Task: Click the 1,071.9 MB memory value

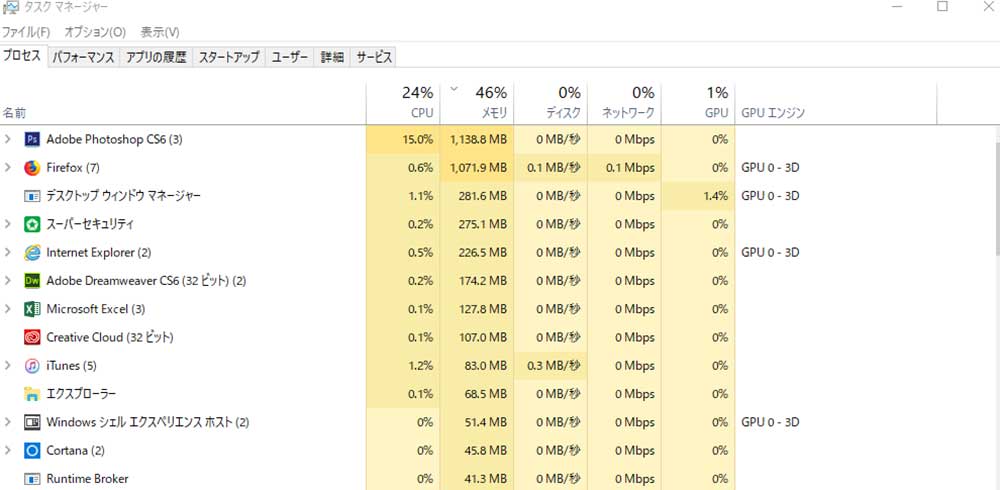Action: point(478,168)
